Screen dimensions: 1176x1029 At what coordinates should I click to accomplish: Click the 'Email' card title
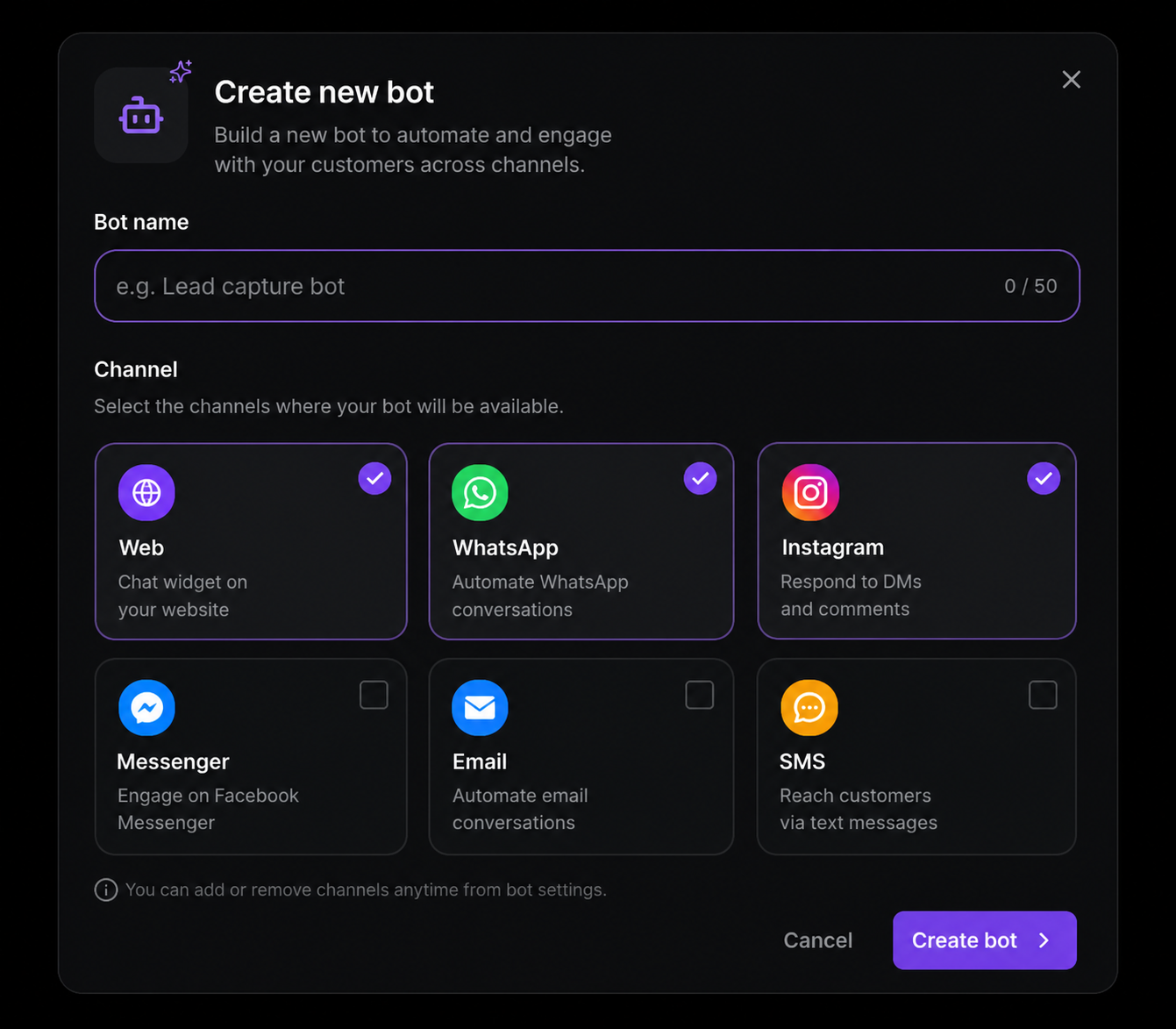480,761
